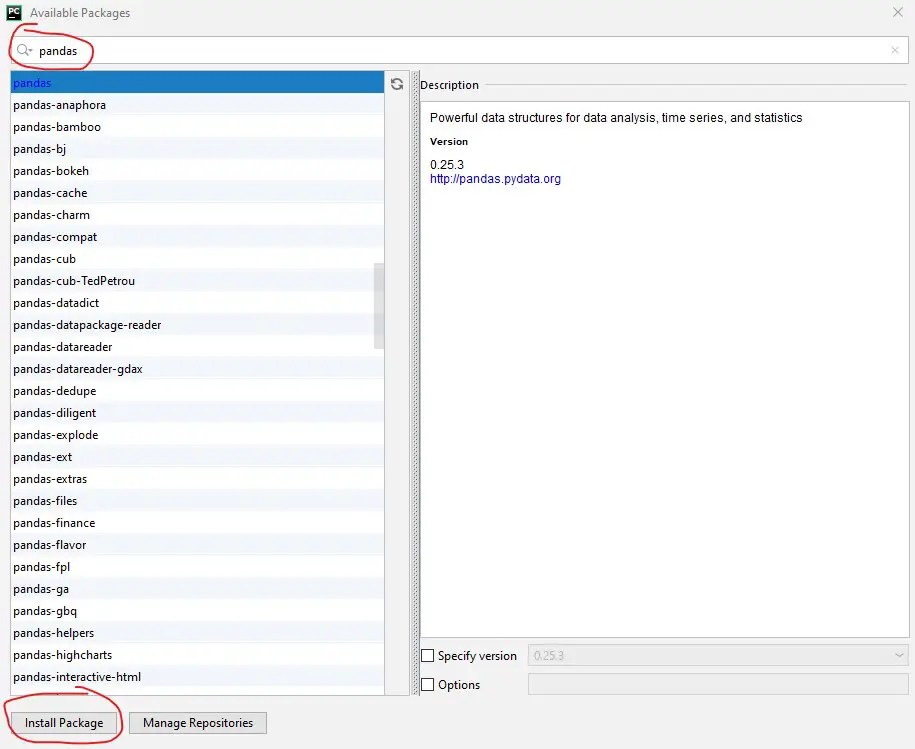Click the search magnifier icon
This screenshot has height=749, width=915.
pos(23,50)
